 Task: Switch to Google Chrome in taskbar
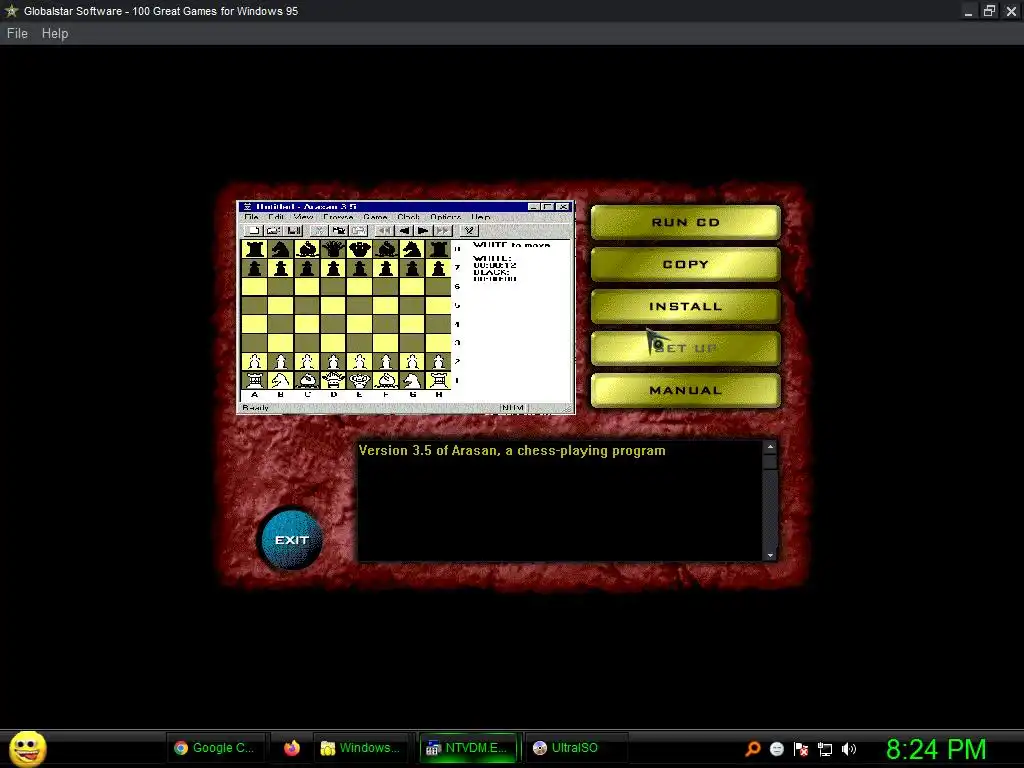(x=215, y=748)
